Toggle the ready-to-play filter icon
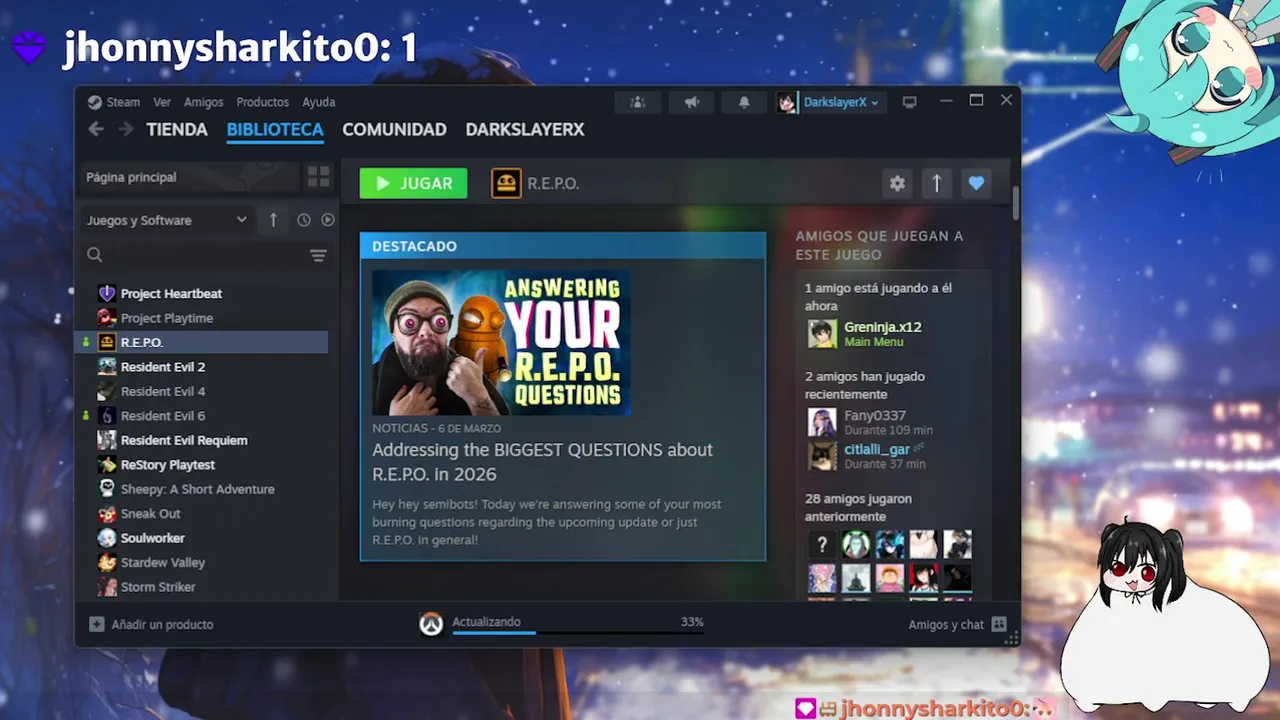 [x=327, y=220]
